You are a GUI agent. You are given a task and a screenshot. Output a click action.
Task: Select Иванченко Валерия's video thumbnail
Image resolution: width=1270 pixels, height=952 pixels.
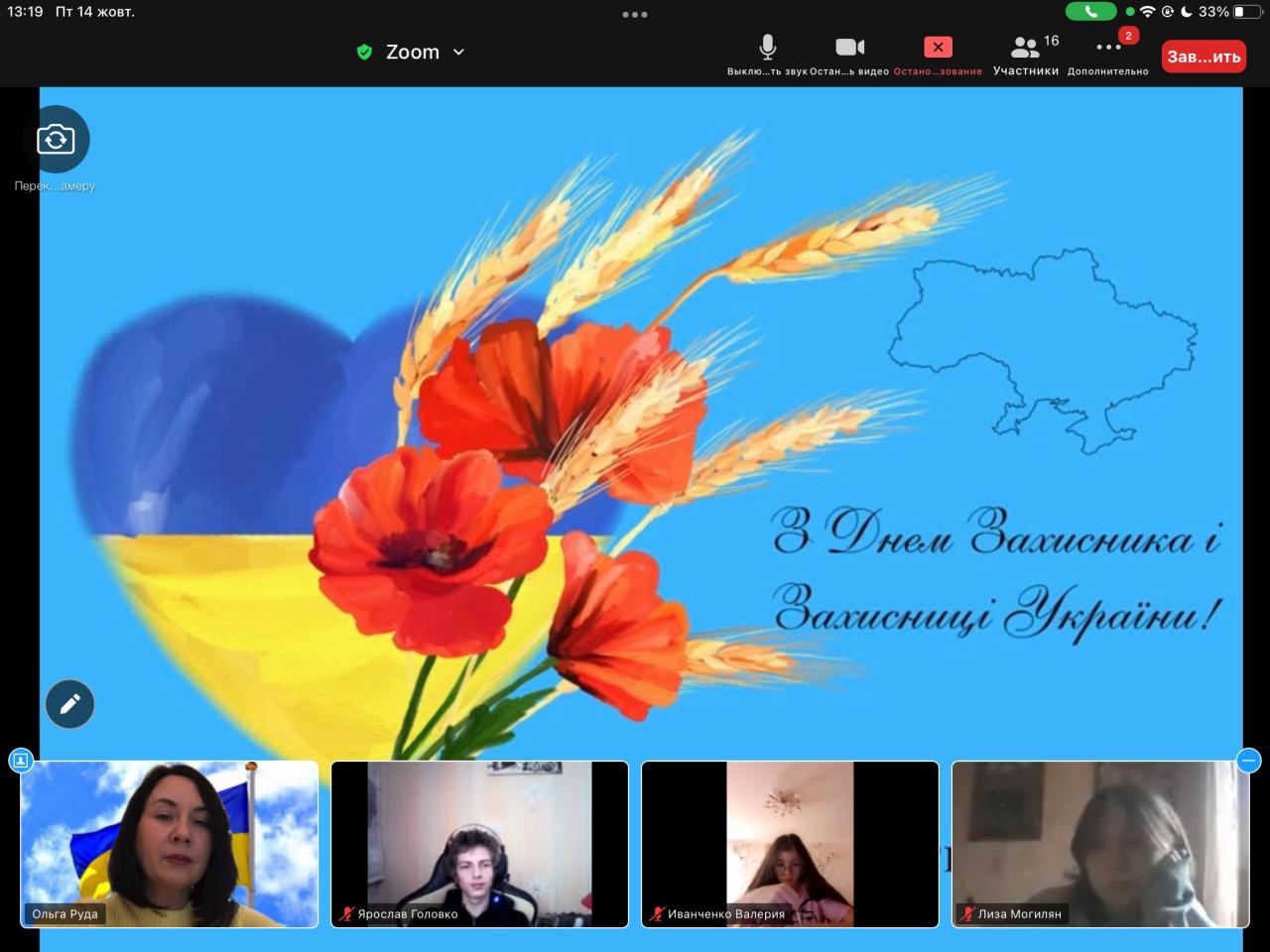coord(790,844)
